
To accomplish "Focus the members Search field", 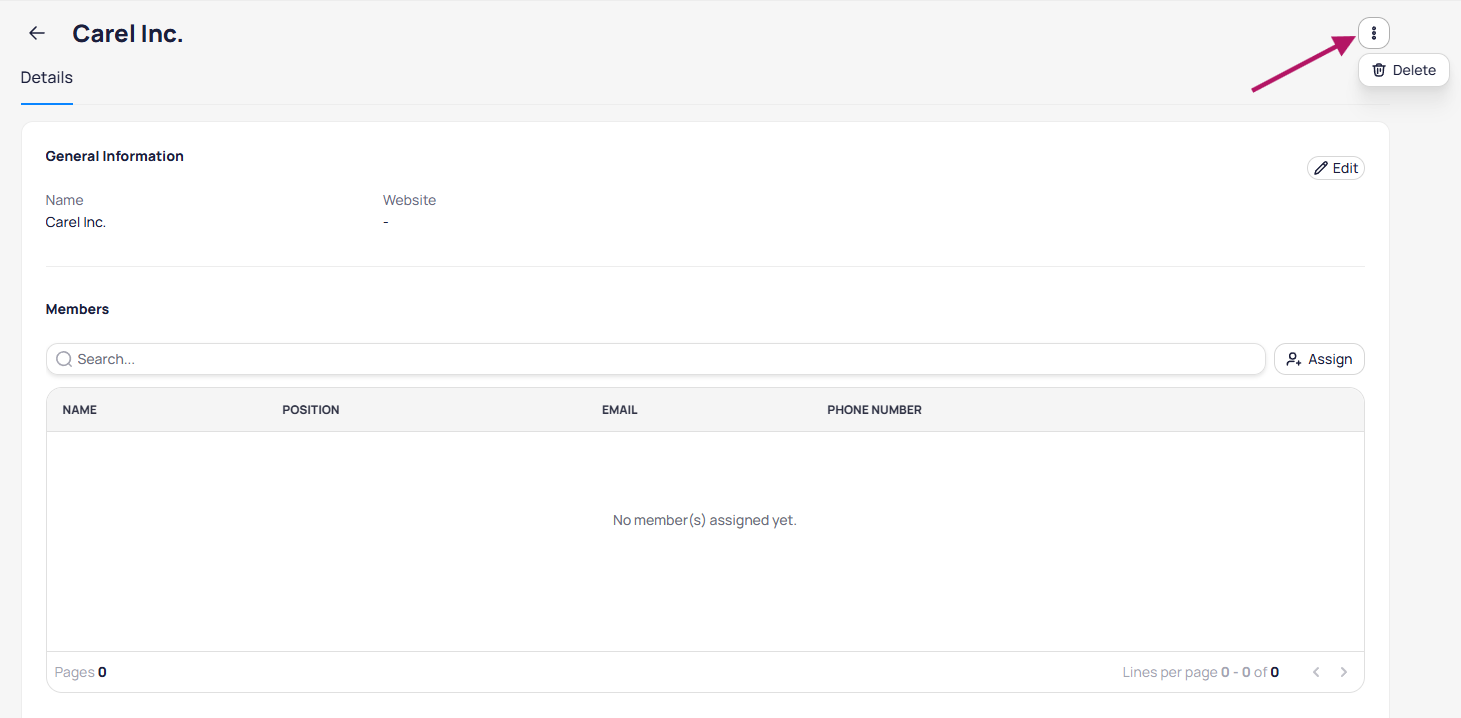I will (660, 359).
